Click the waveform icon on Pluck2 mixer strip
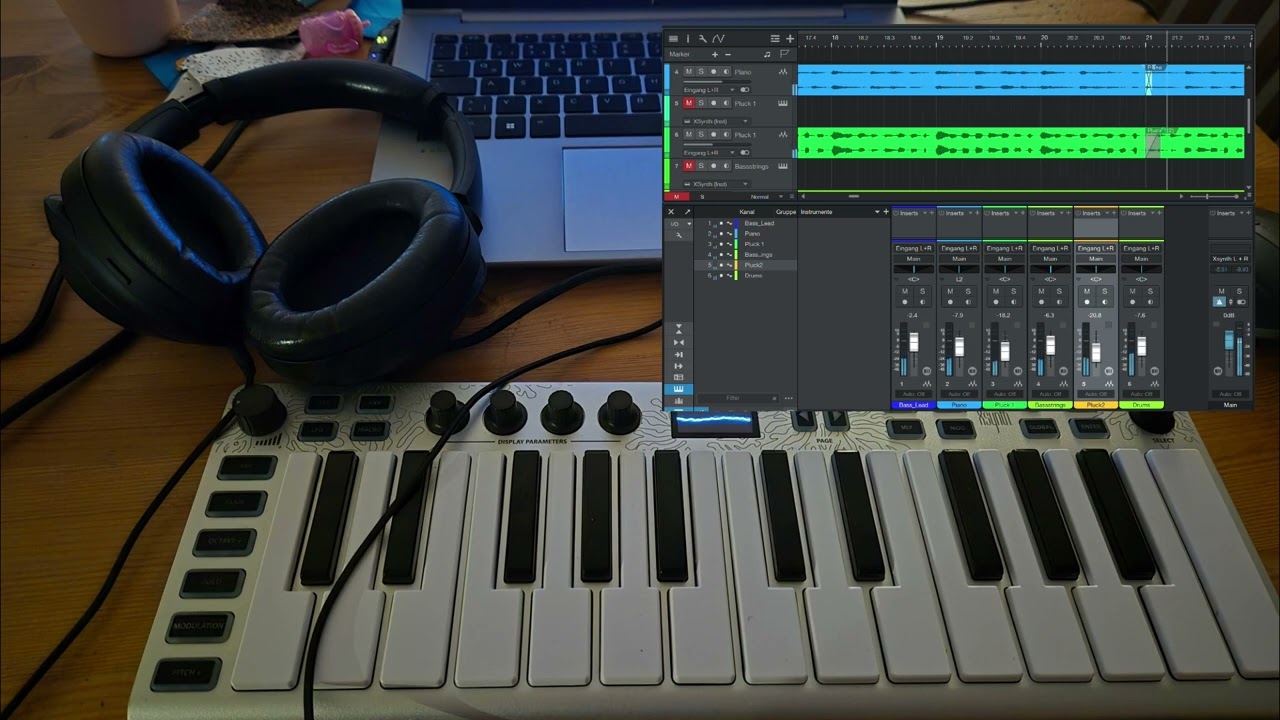Screen dimensions: 1280x720 (1109, 384)
